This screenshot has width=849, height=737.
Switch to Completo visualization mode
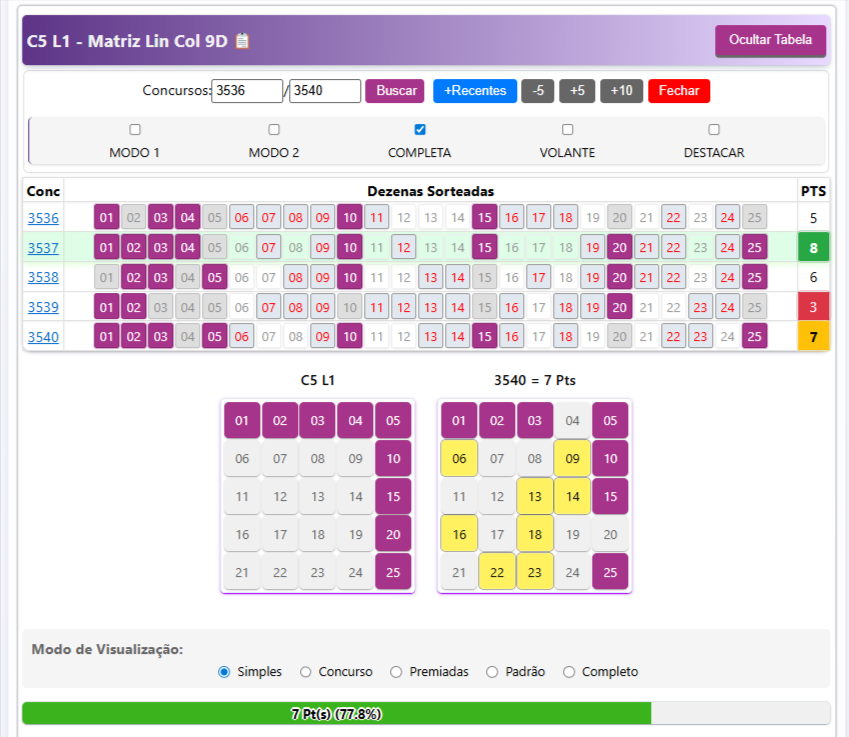click(x=569, y=672)
